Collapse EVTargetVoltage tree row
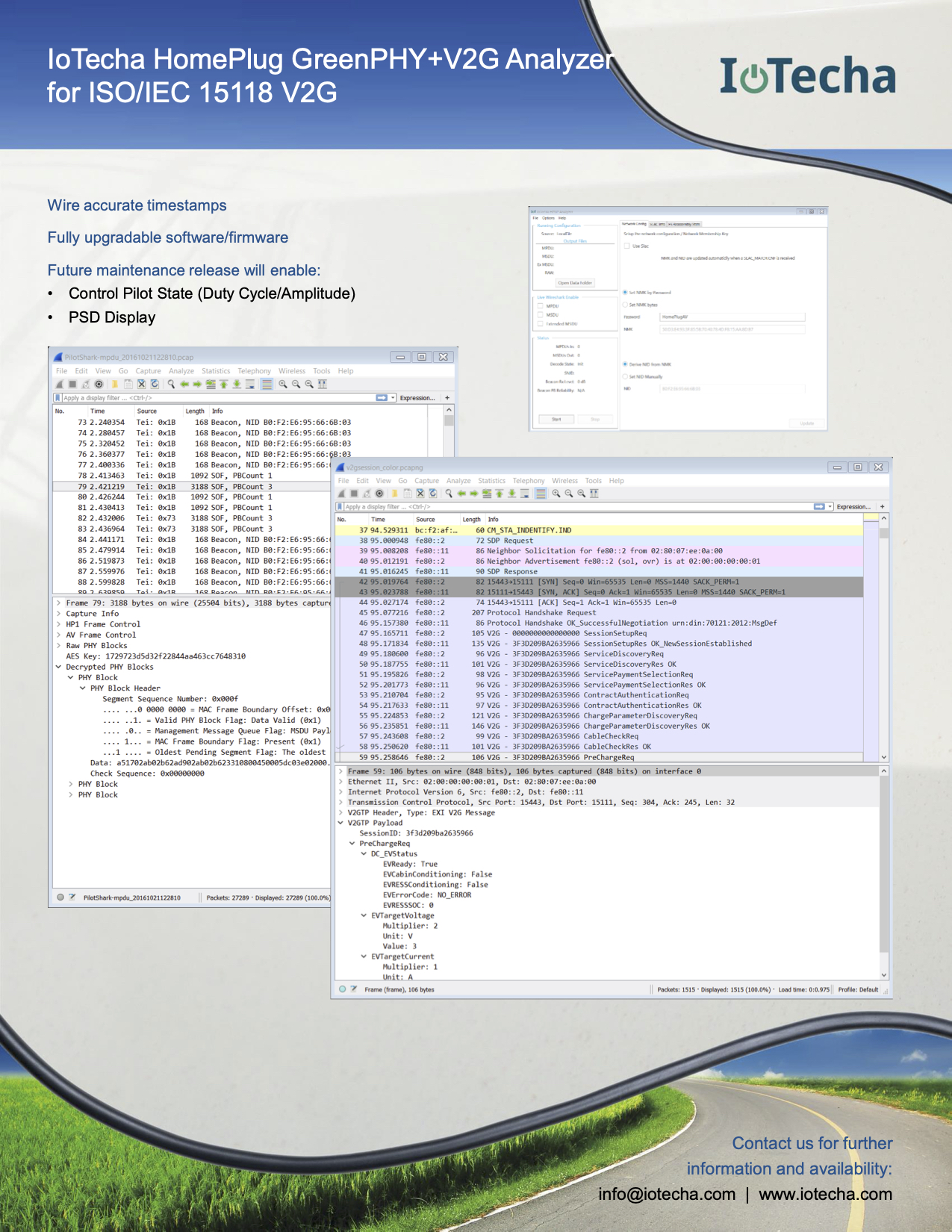Screen dimensions: 952x1232 tap(364, 915)
